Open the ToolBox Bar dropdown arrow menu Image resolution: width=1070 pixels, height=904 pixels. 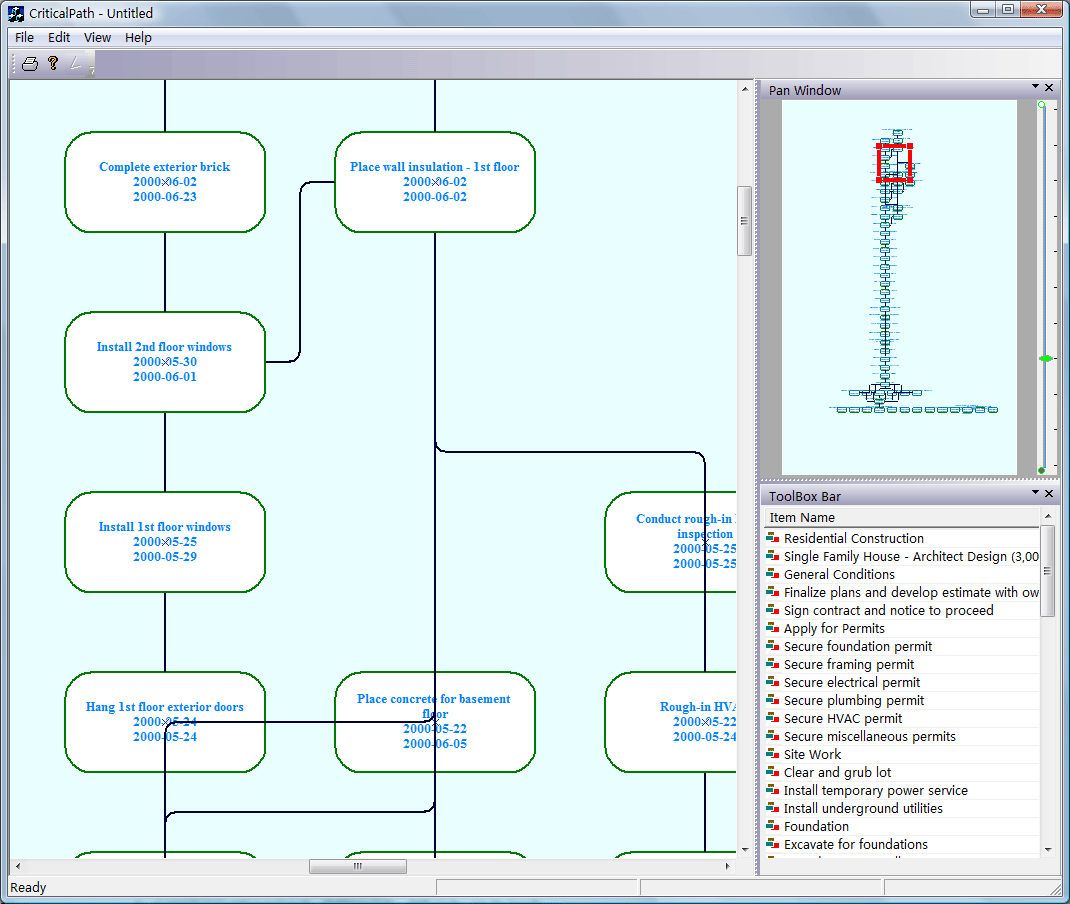pyautogui.click(x=1035, y=493)
